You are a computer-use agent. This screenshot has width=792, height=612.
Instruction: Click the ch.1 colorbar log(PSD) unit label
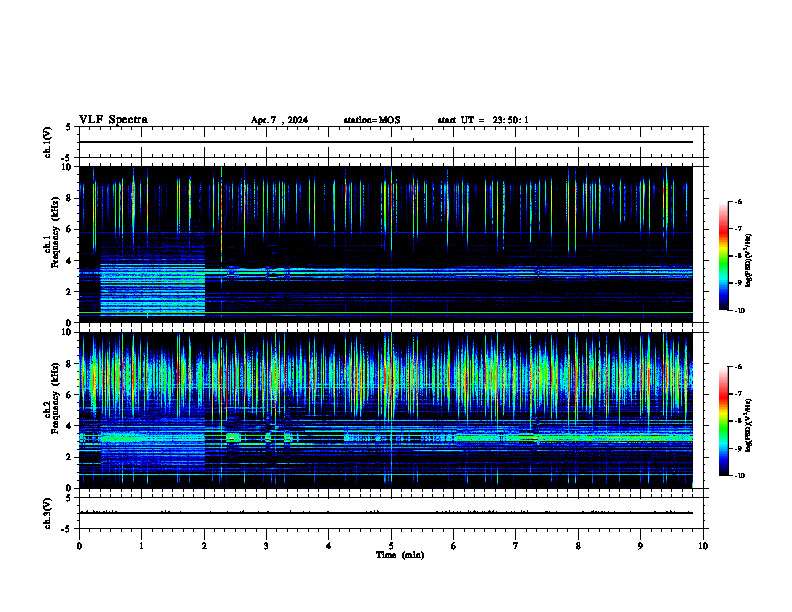point(749,260)
